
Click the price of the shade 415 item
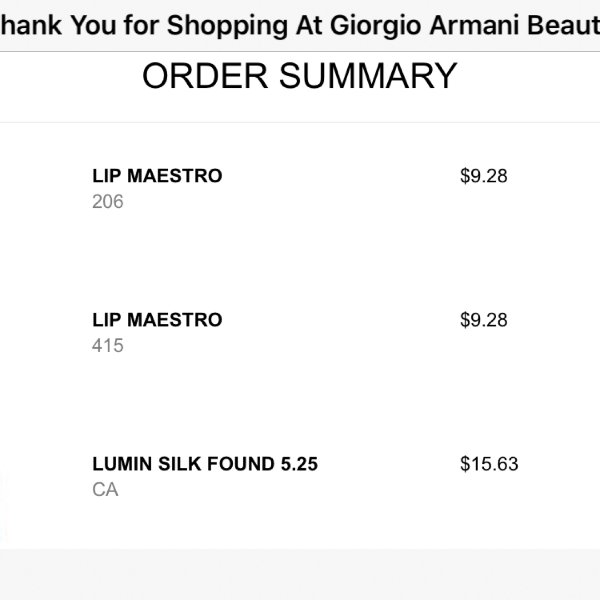click(x=484, y=320)
